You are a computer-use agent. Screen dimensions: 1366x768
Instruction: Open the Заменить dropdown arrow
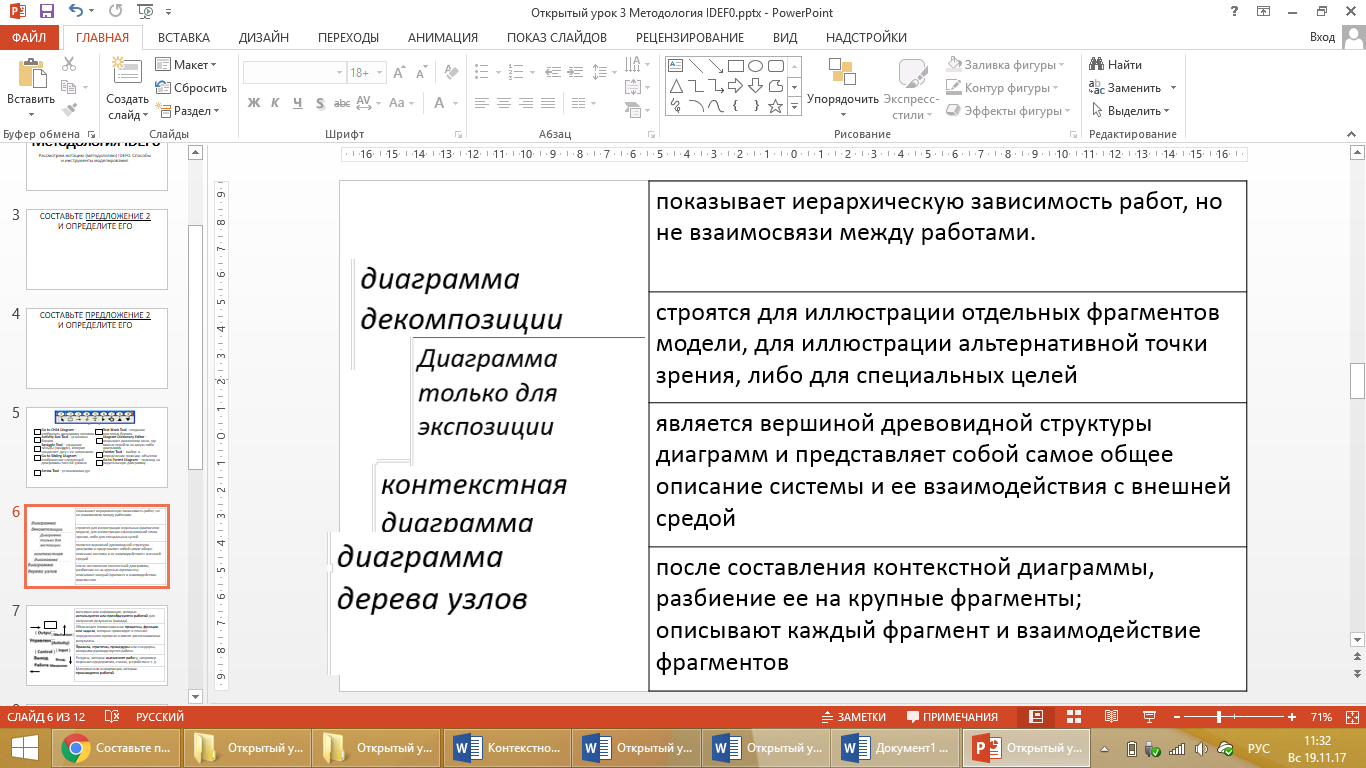click(1173, 88)
